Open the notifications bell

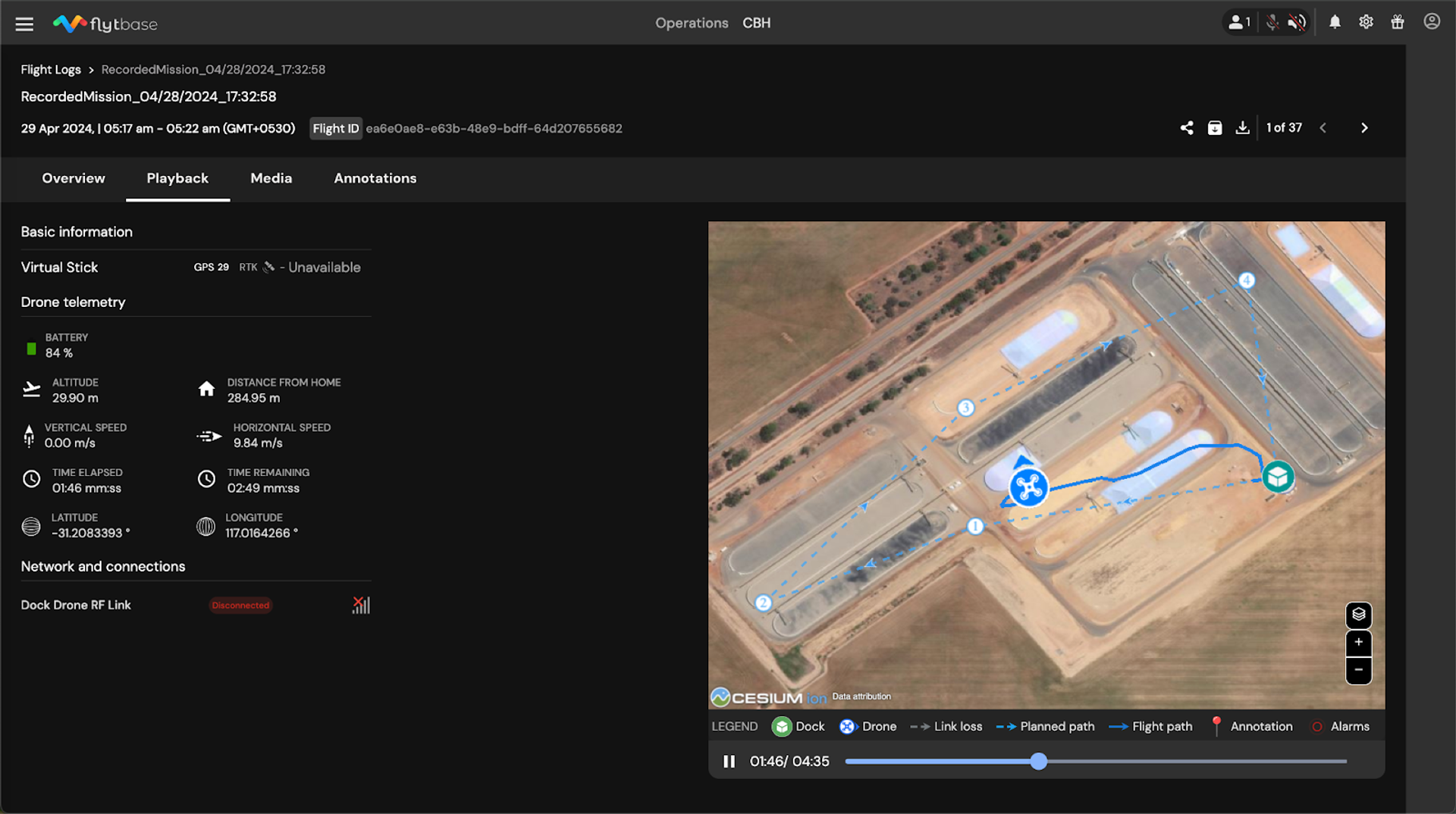tap(1335, 22)
